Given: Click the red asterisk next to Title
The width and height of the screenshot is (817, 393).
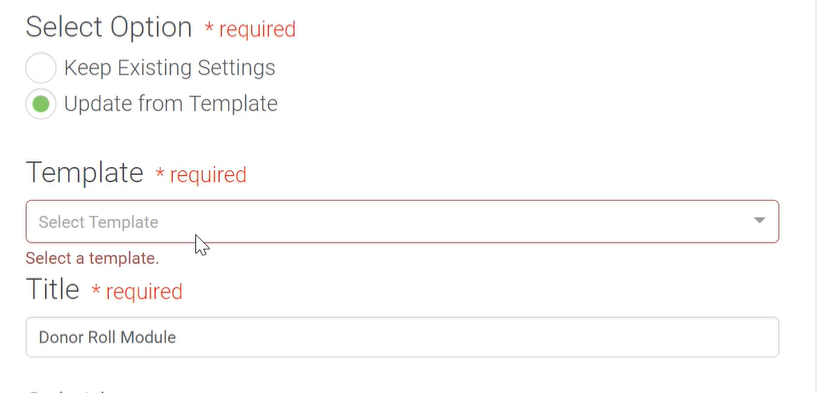Looking at the screenshot, I should pos(96,289).
